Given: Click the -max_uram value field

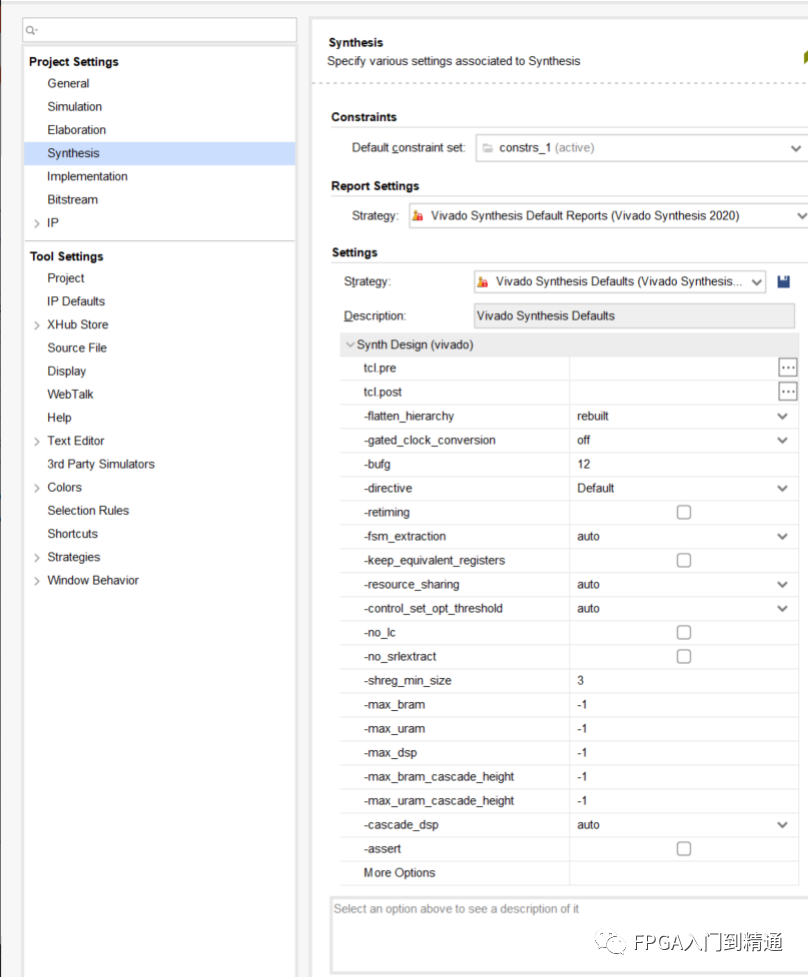Looking at the screenshot, I should (x=683, y=728).
